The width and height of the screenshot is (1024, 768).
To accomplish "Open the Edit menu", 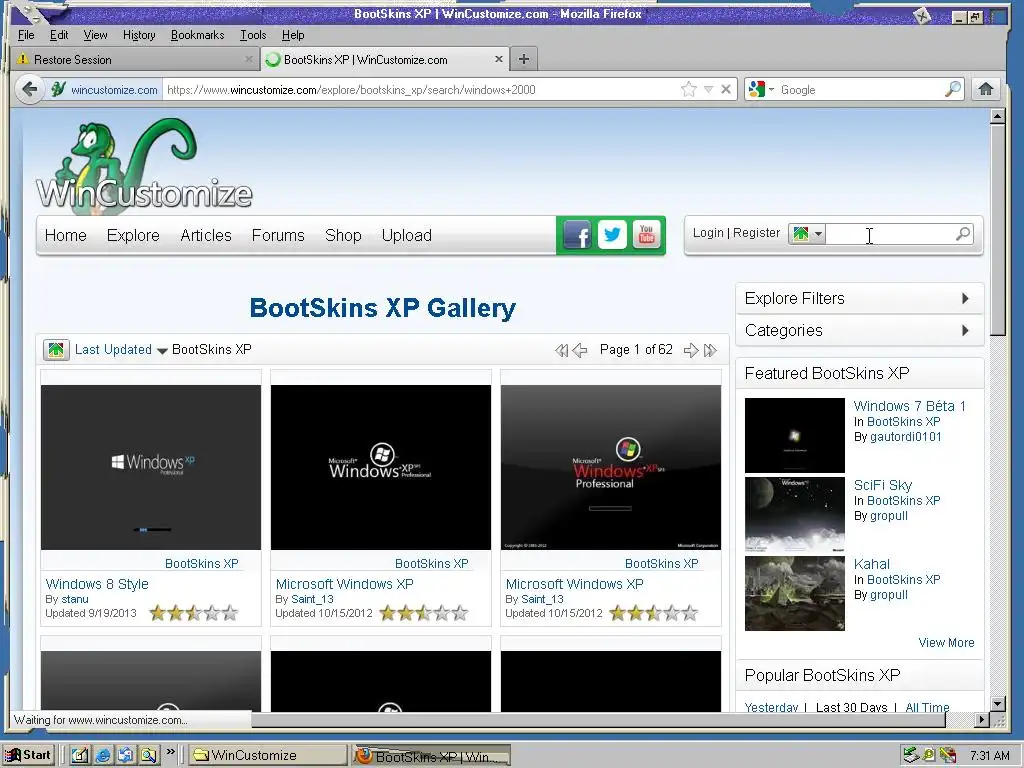I will click(59, 35).
